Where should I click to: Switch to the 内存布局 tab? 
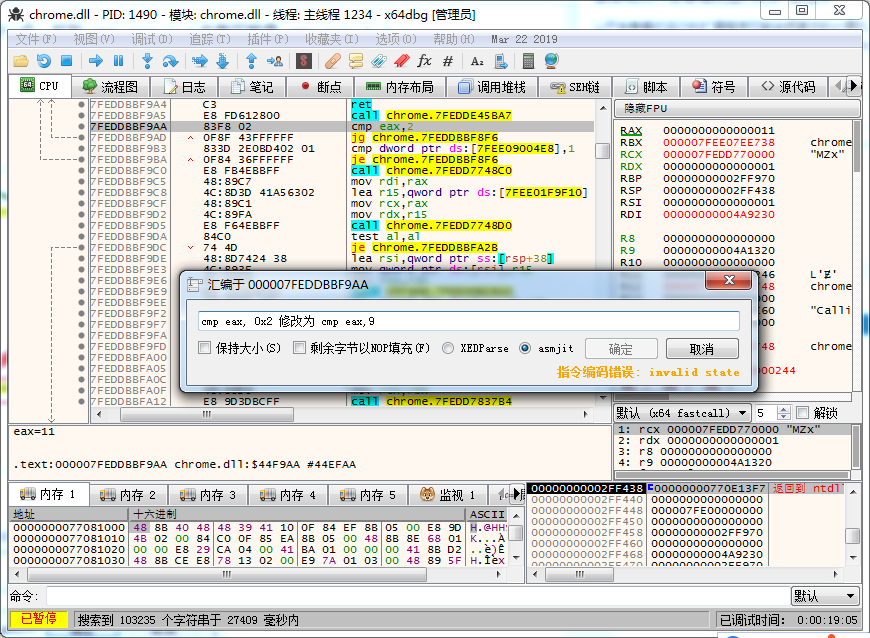coord(400,87)
